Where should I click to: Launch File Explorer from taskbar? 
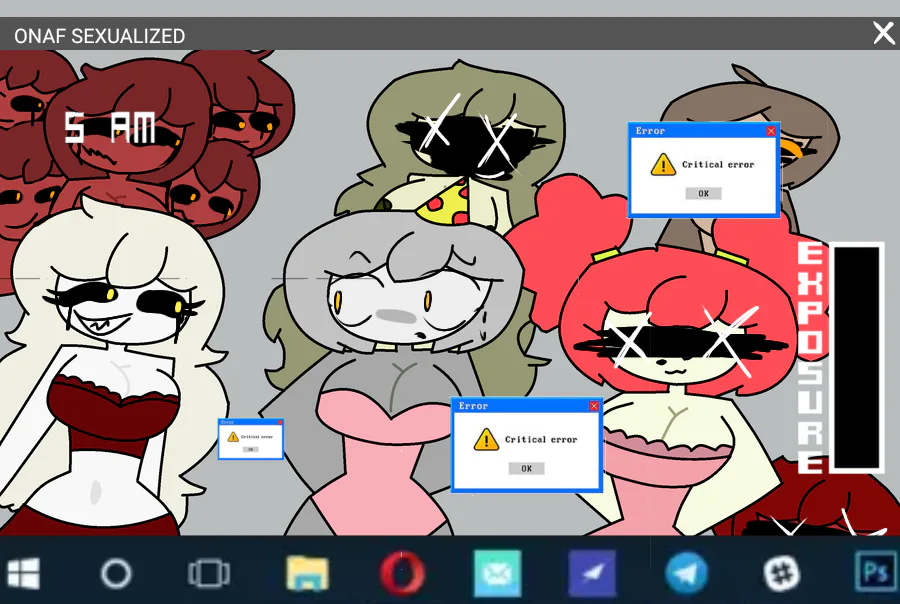pos(308,573)
